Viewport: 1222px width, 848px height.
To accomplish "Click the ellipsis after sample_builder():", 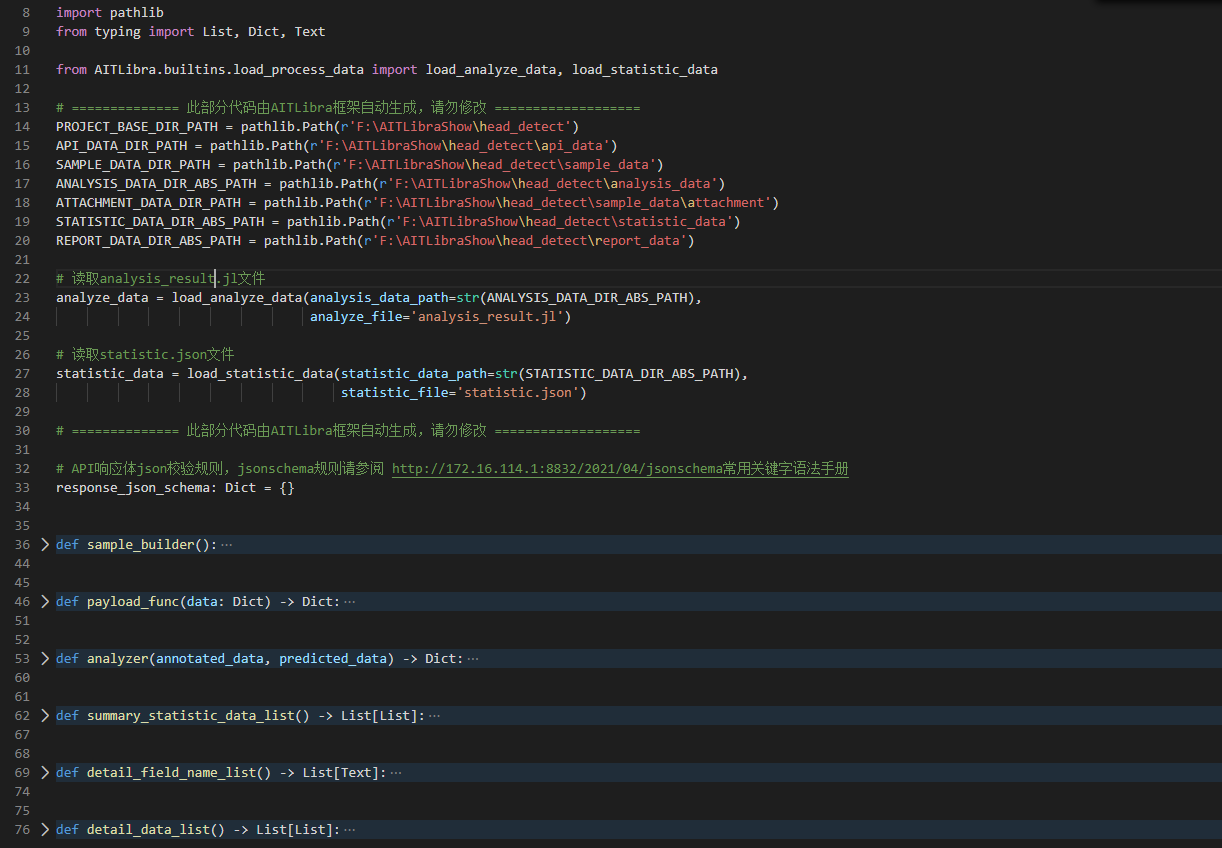I will 227,545.
